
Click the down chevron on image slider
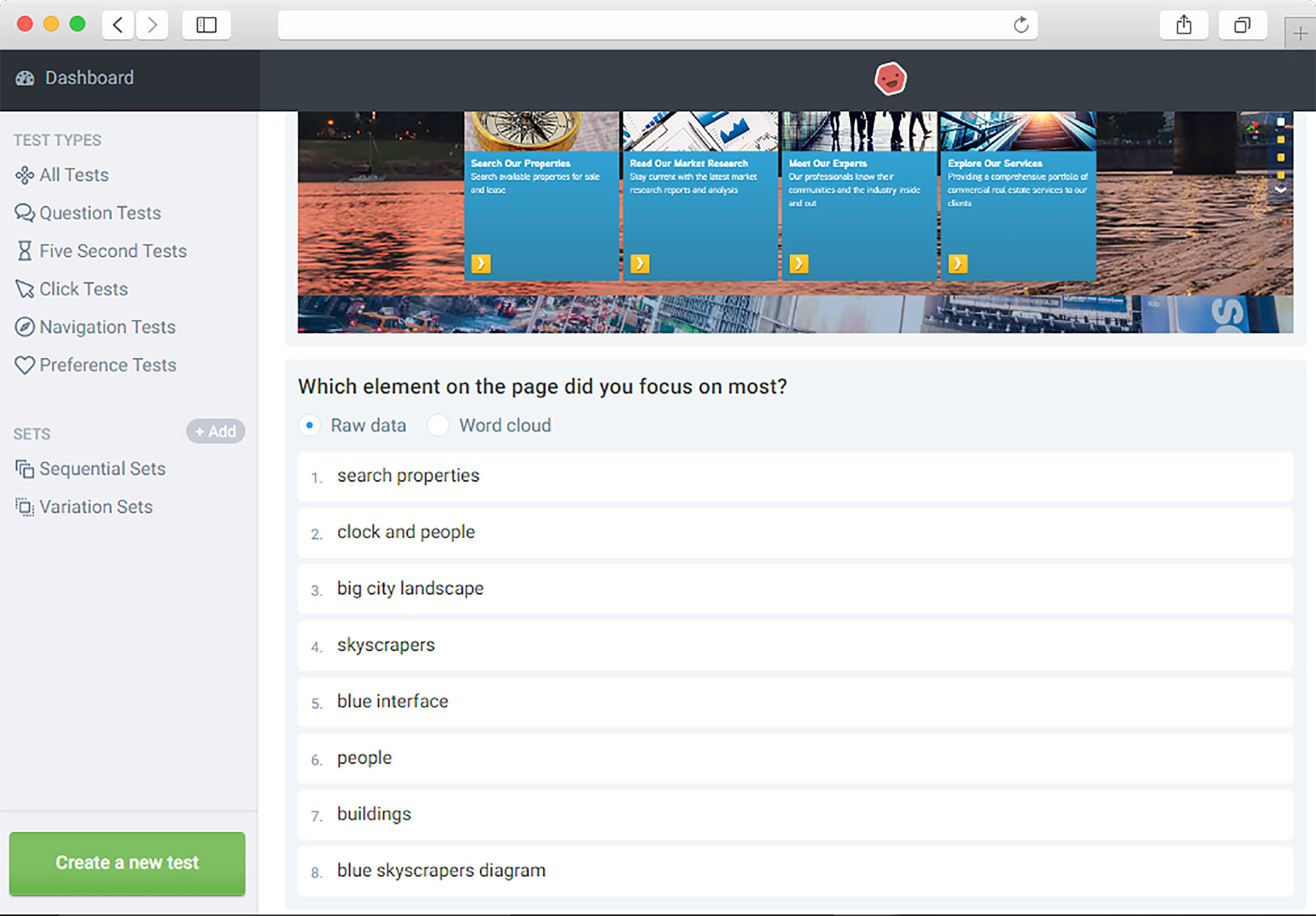click(x=1281, y=190)
